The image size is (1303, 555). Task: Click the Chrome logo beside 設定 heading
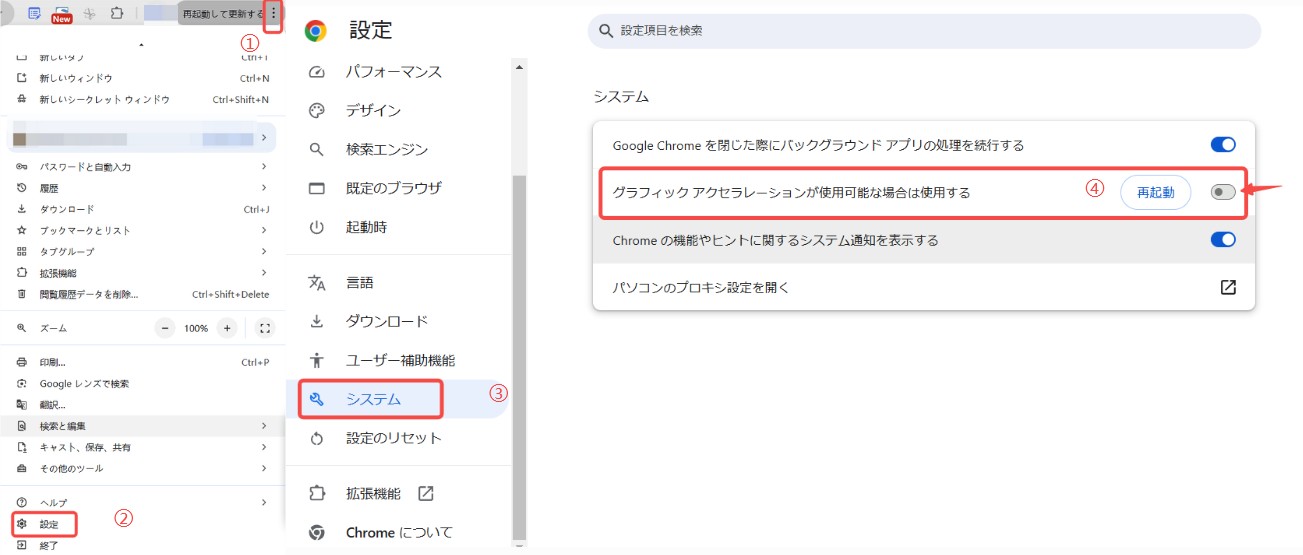click(316, 31)
